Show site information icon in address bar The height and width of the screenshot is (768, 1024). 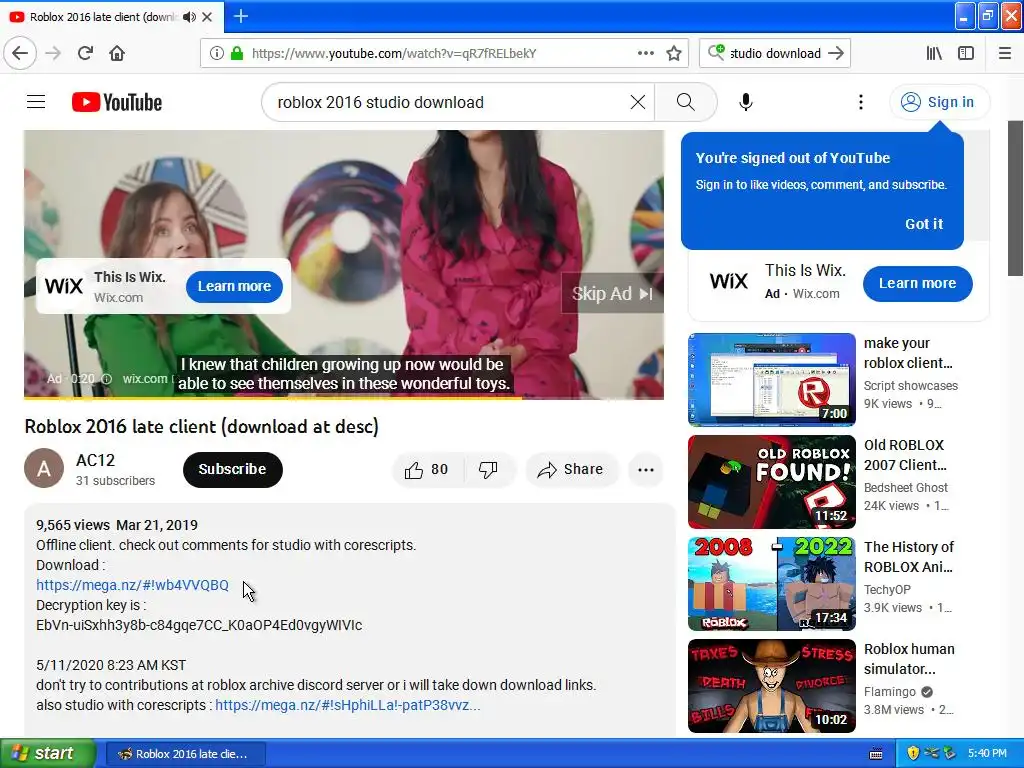(216, 54)
